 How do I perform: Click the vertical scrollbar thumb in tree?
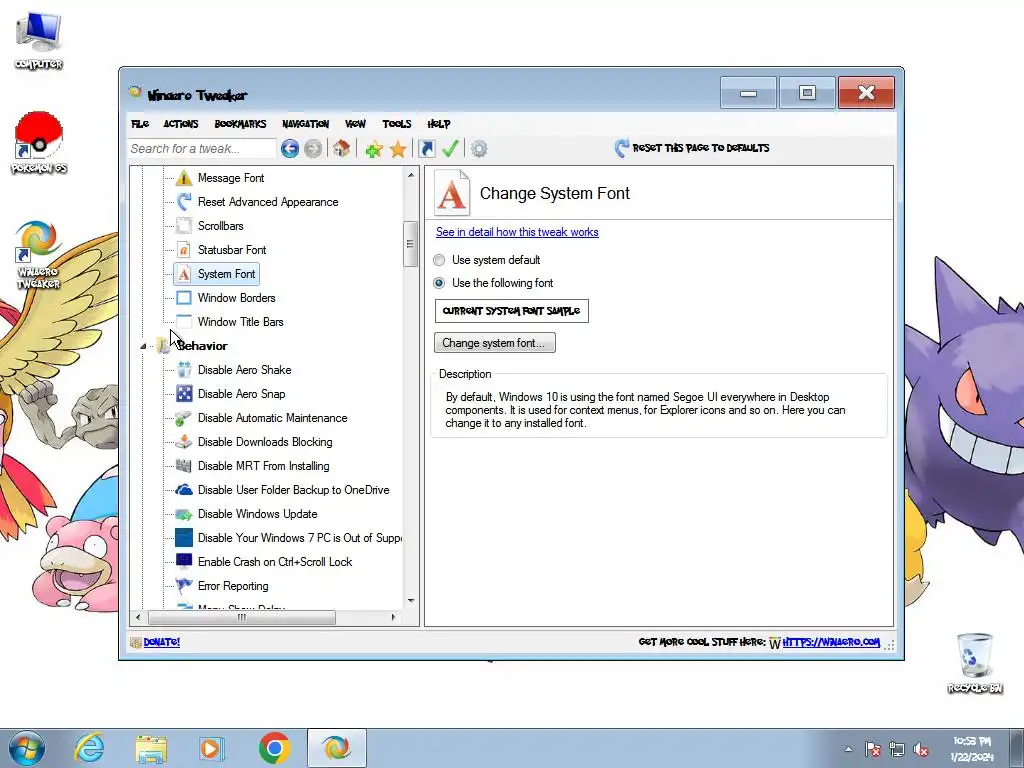tap(410, 244)
